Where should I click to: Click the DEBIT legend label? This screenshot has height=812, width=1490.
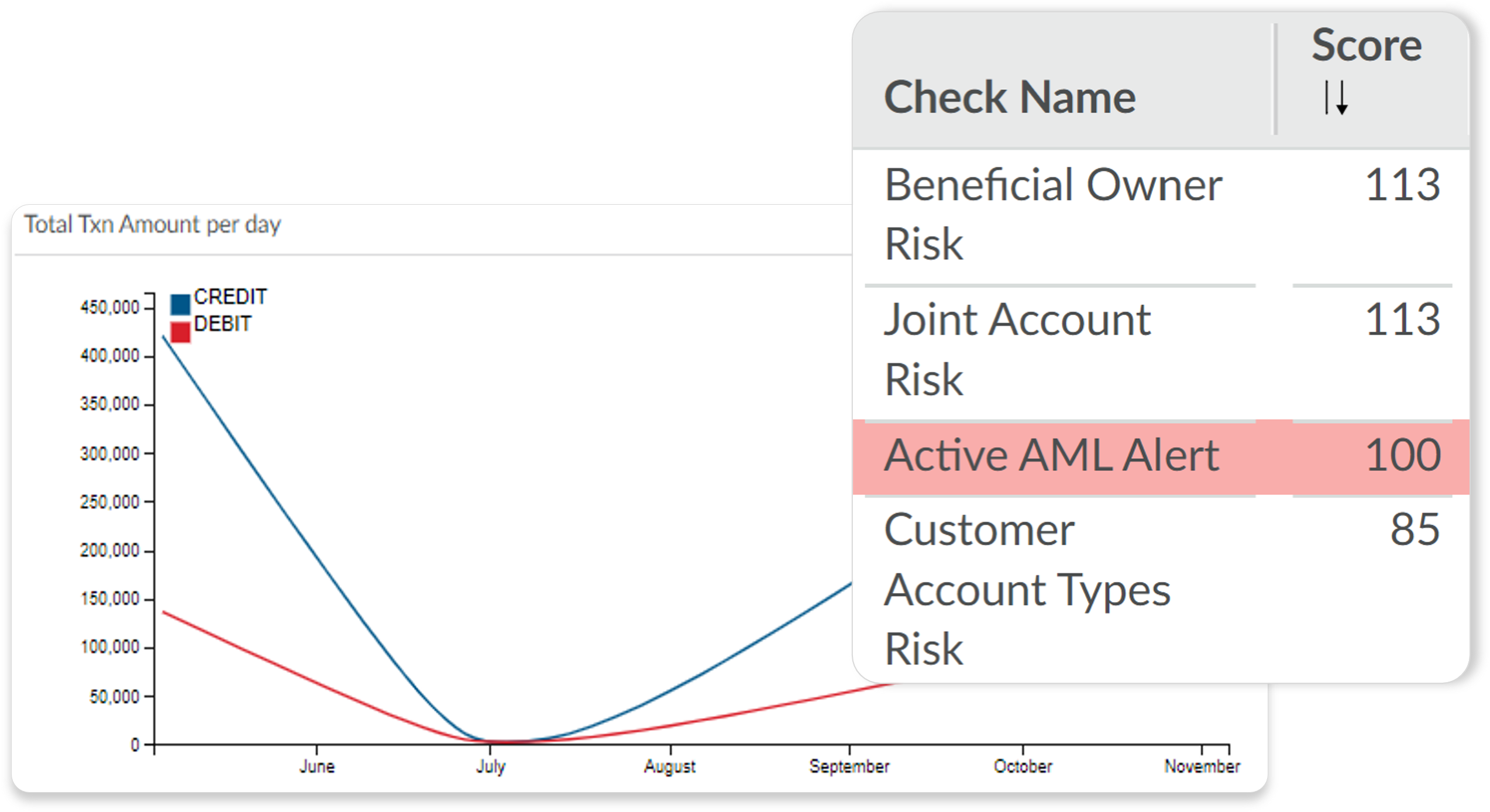(x=222, y=324)
